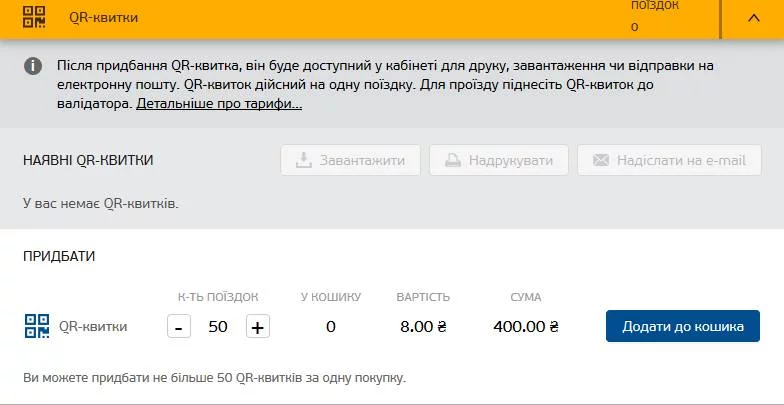The image size is (784, 405).
Task: Click the Надіслати на e-mail envelope button
Action: [669, 160]
